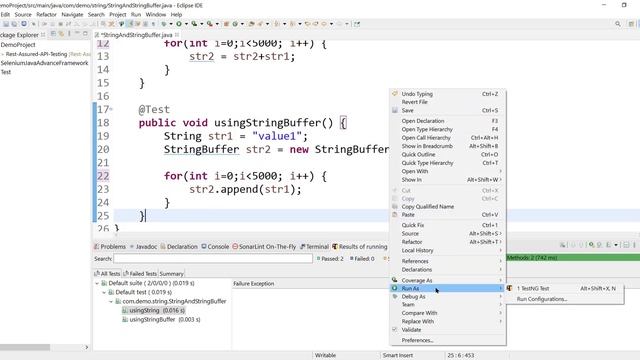Click the Console view icon

(x=204, y=247)
